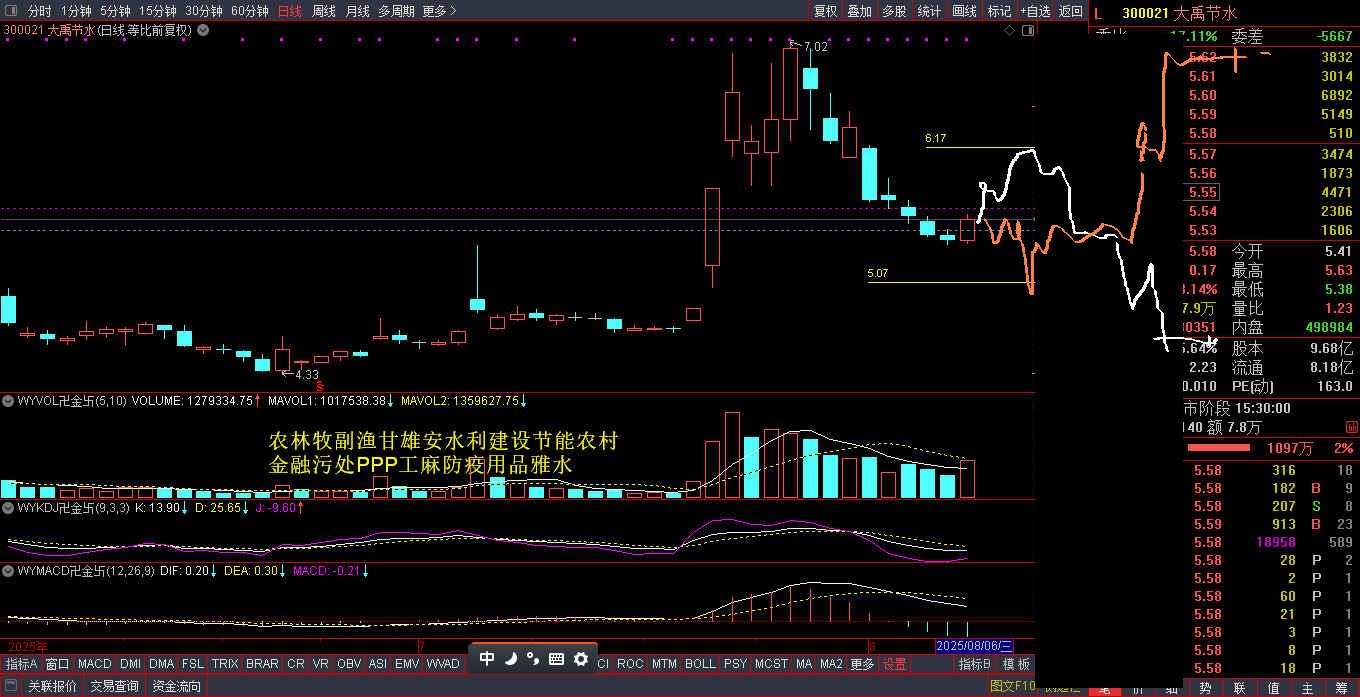Select the 1分钟 period tab

click(75, 11)
